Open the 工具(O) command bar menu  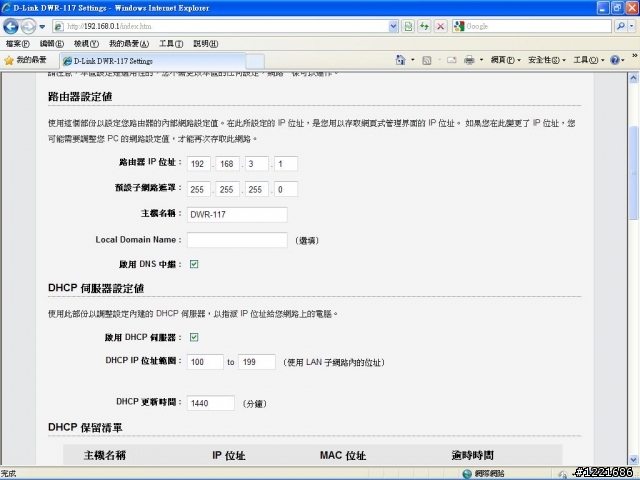click(x=589, y=60)
